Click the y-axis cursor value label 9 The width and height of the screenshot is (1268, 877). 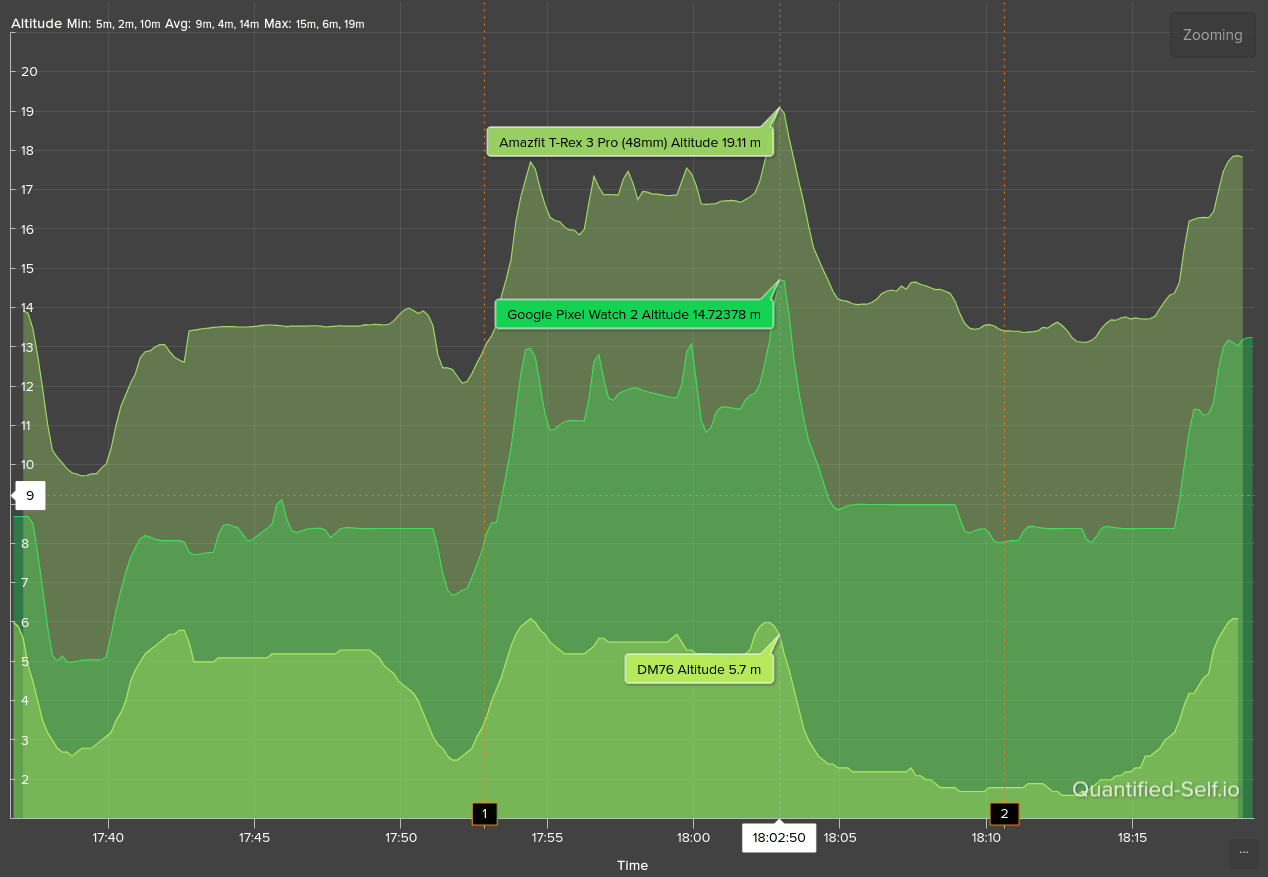(x=30, y=495)
